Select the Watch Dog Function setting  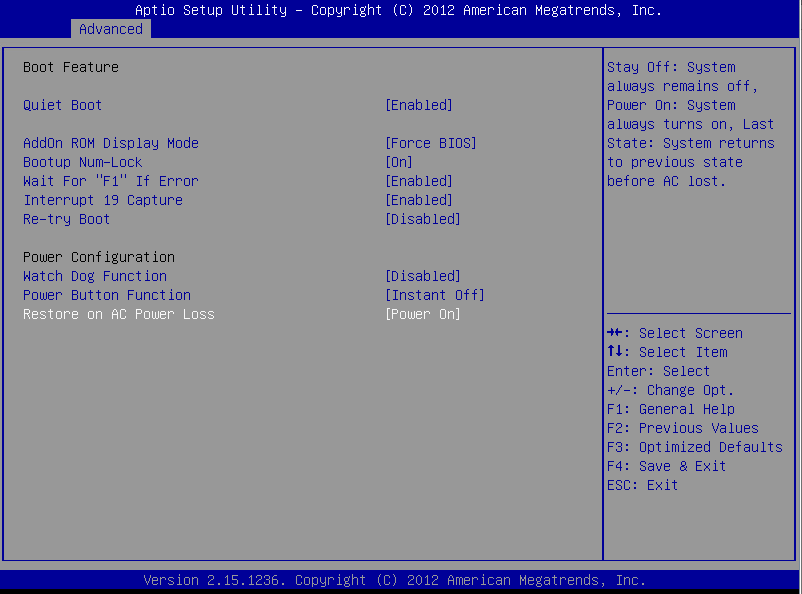pyautogui.click(x=94, y=276)
